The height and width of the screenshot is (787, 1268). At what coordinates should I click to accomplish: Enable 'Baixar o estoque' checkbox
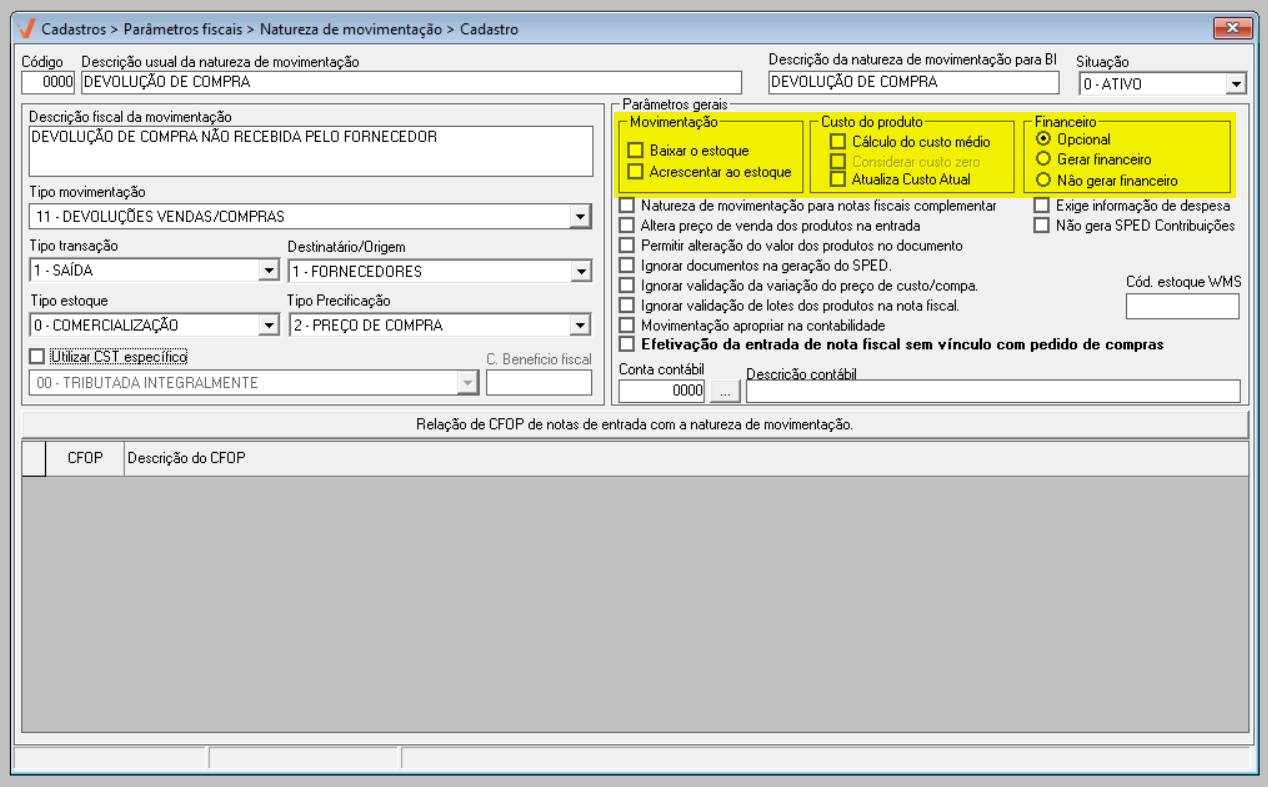(x=635, y=151)
